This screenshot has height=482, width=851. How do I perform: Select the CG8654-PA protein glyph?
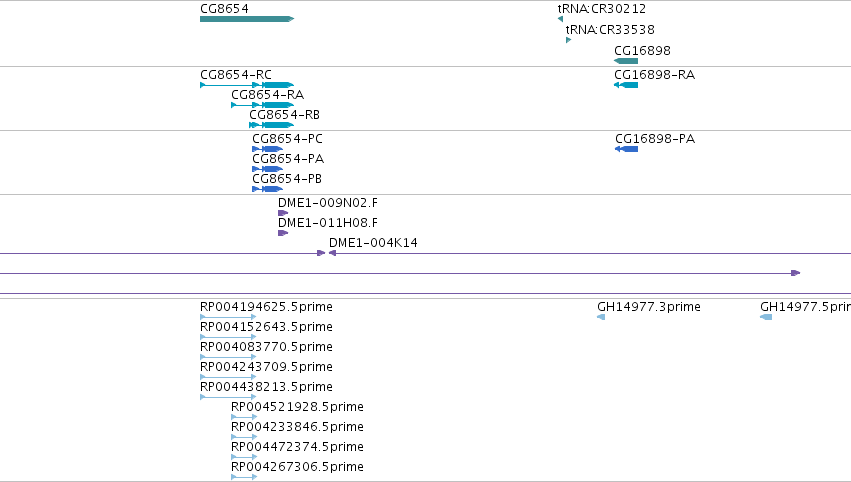[x=268, y=169]
